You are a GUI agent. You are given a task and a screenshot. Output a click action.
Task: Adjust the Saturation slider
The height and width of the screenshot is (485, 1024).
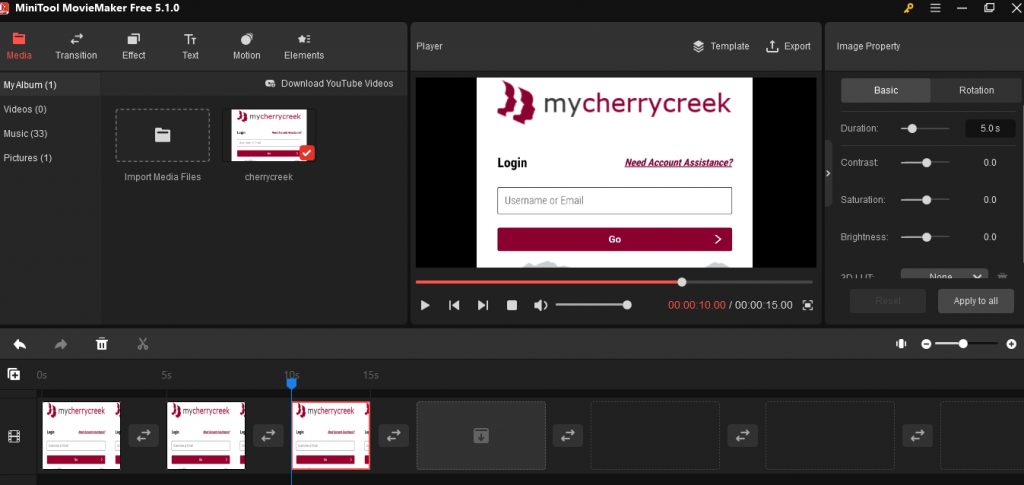click(x=925, y=200)
